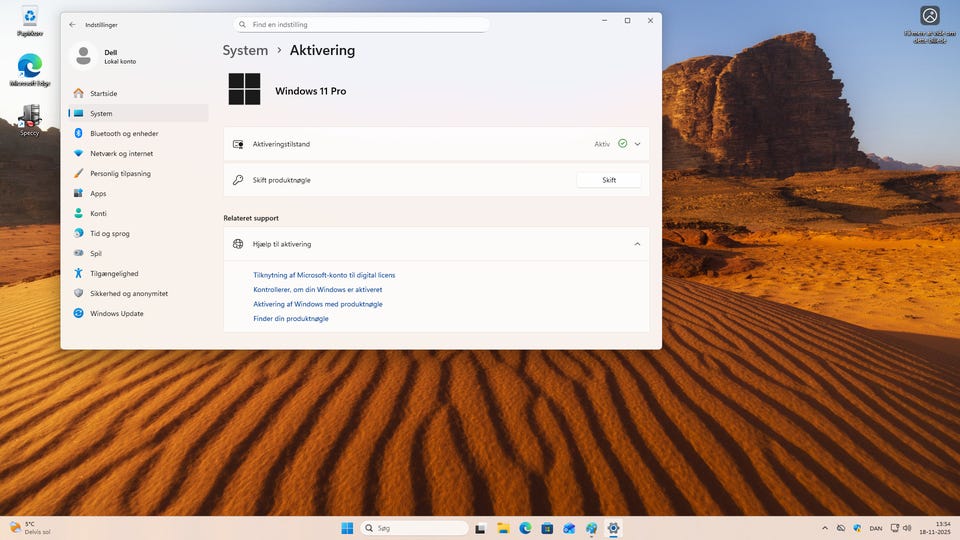960x540 pixels.
Task: Select Tid og sprog in sidebar
Action: (x=109, y=233)
